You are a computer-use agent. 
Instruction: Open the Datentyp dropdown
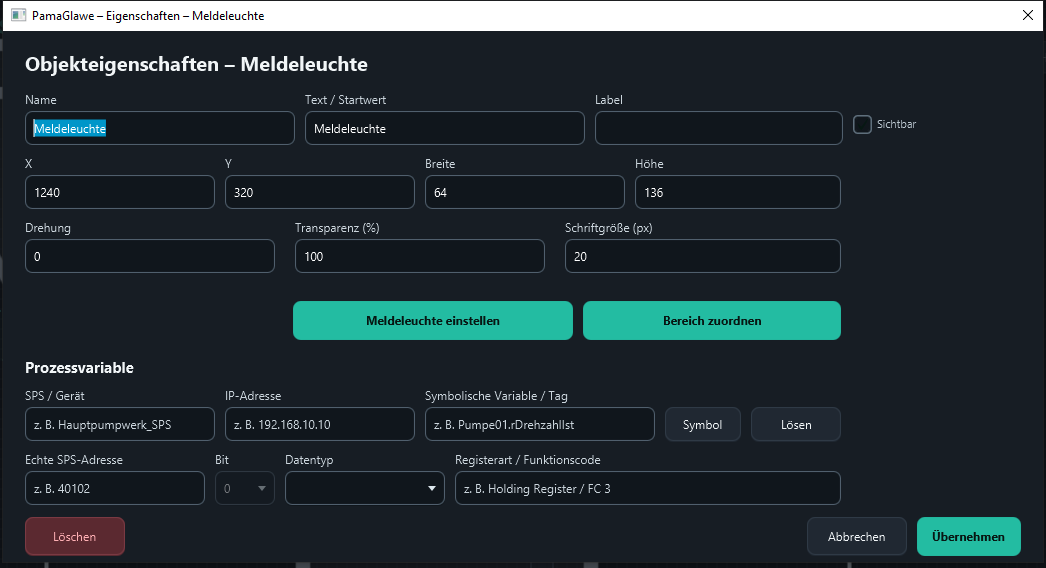click(x=365, y=489)
